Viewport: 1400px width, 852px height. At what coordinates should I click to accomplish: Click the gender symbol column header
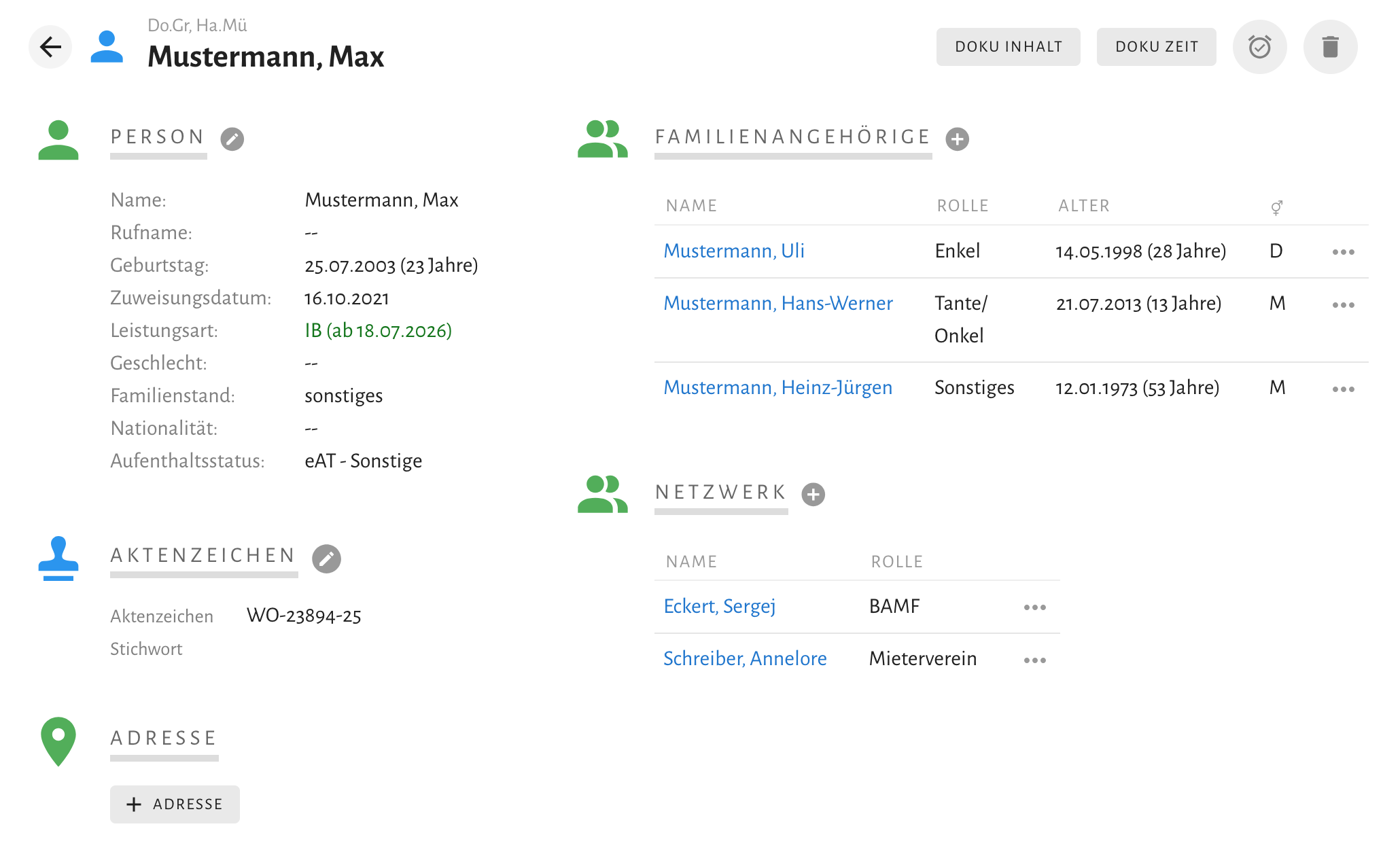coord(1277,207)
